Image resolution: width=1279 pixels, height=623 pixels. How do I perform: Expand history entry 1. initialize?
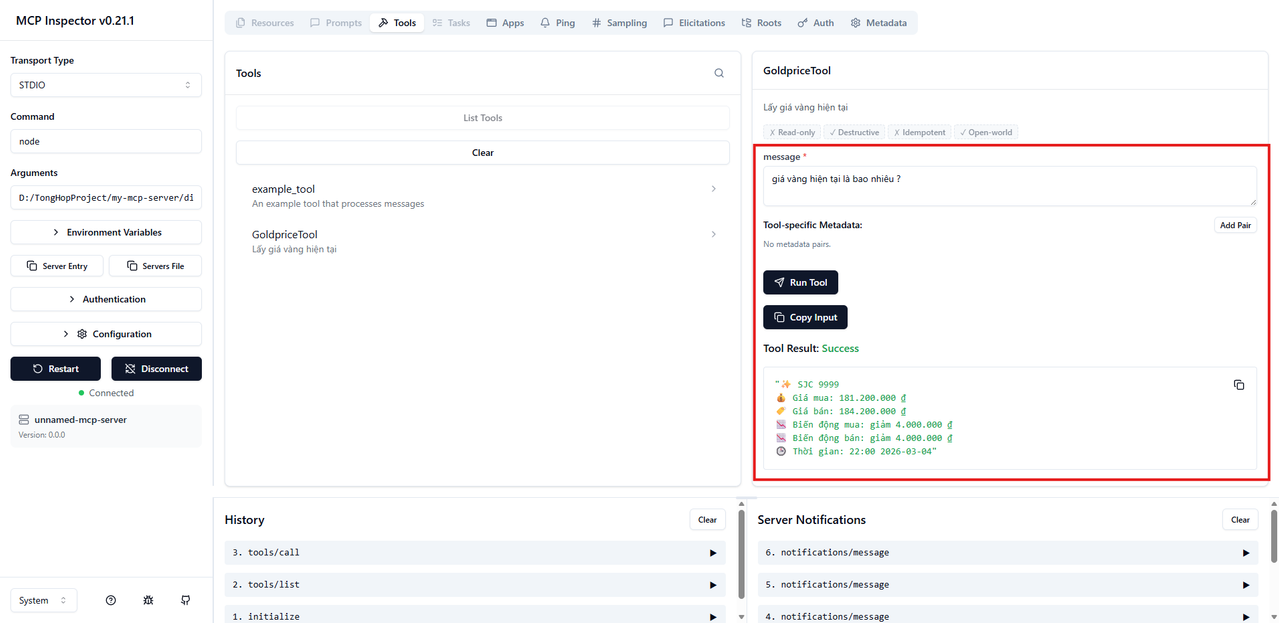click(x=475, y=615)
